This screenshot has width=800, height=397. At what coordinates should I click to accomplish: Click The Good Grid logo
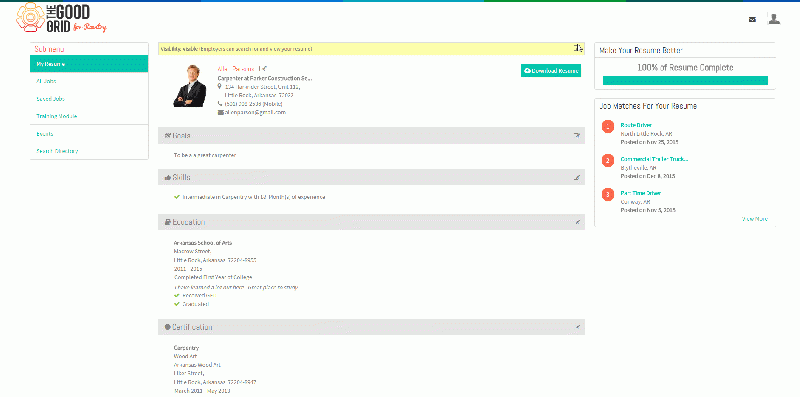pyautogui.click(x=61, y=18)
